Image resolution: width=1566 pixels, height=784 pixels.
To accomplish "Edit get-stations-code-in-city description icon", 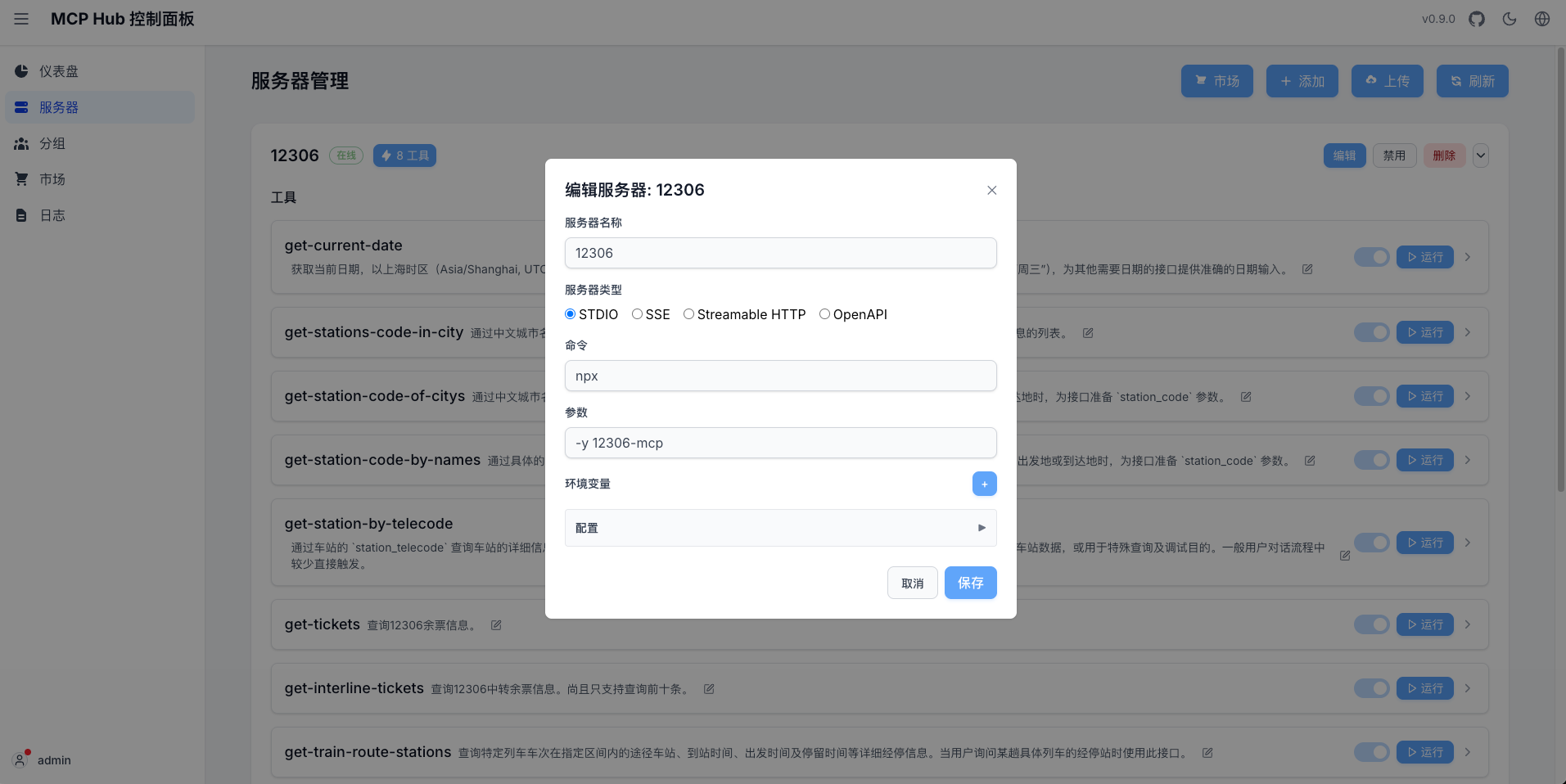I will 1088,333.
